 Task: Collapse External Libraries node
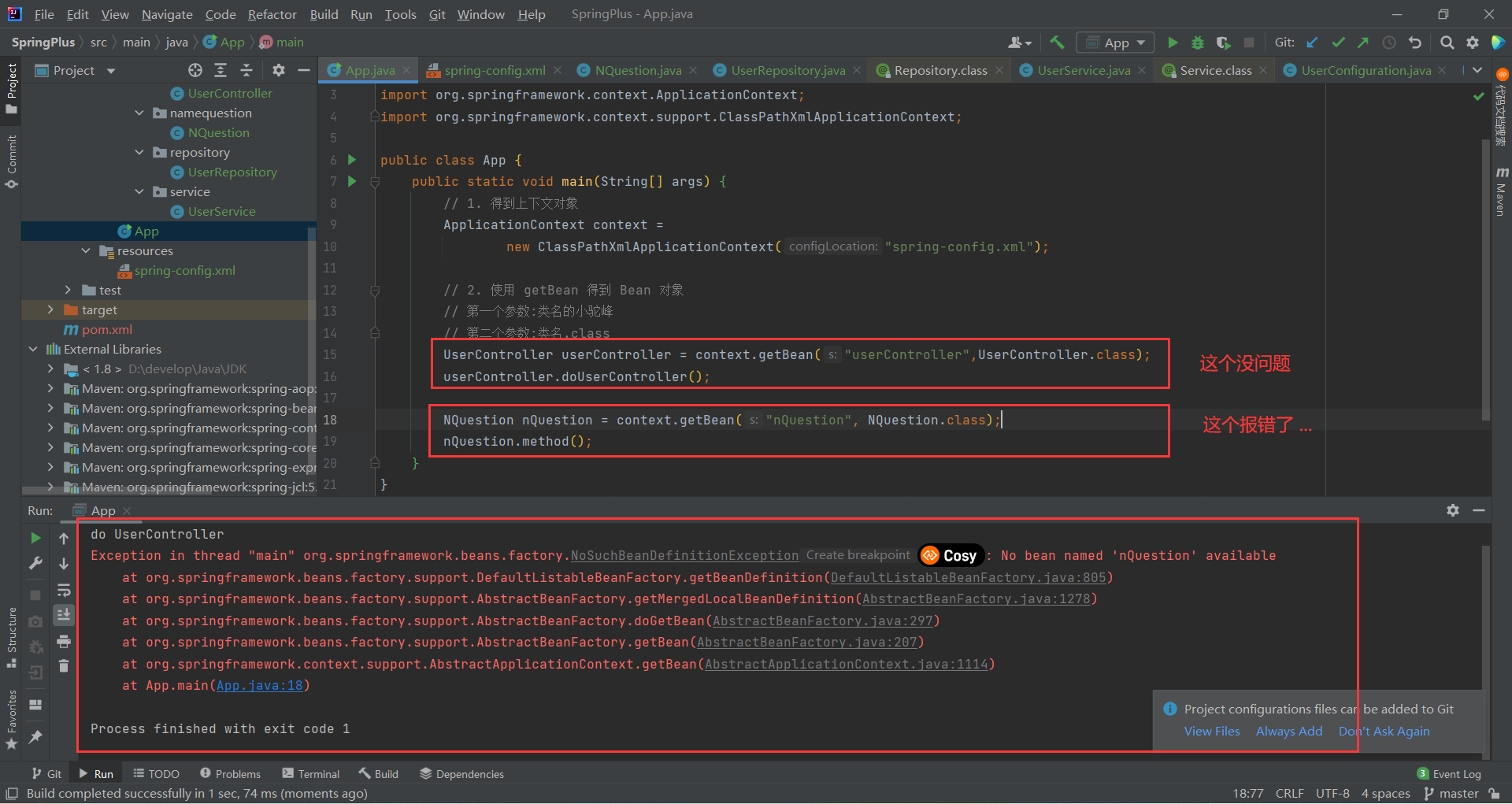tap(32, 349)
